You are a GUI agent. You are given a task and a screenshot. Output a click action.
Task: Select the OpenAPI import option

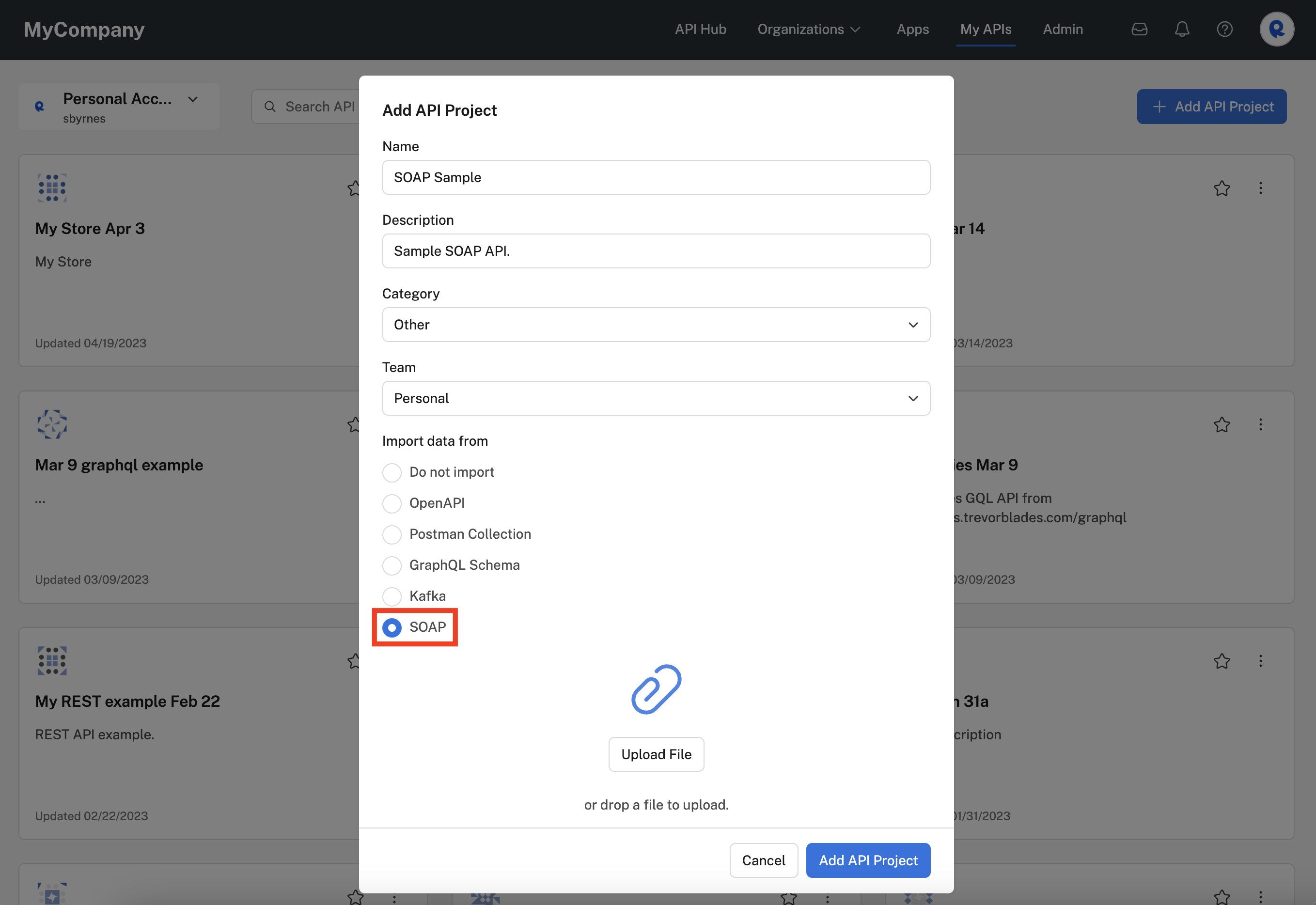(x=392, y=503)
